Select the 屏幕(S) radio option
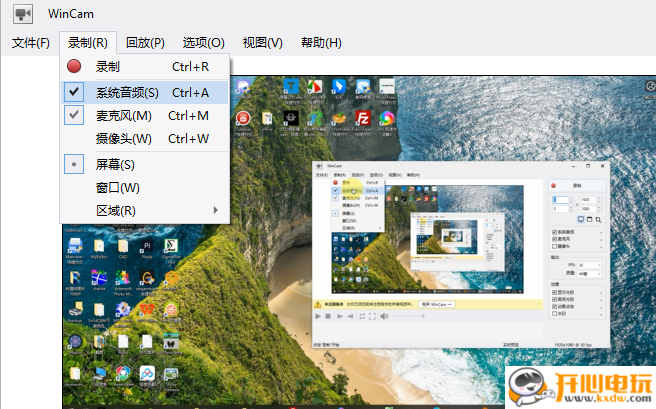This screenshot has width=656, height=409. [x=74, y=164]
